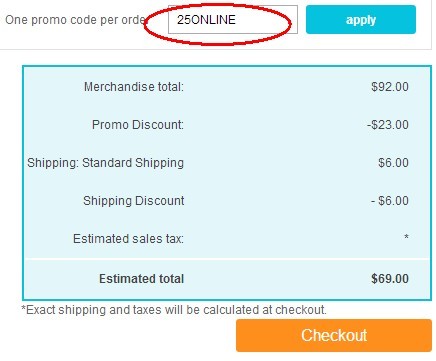This screenshot has width=436, height=361.
Task: Click the blue apply button
Action: (361, 19)
